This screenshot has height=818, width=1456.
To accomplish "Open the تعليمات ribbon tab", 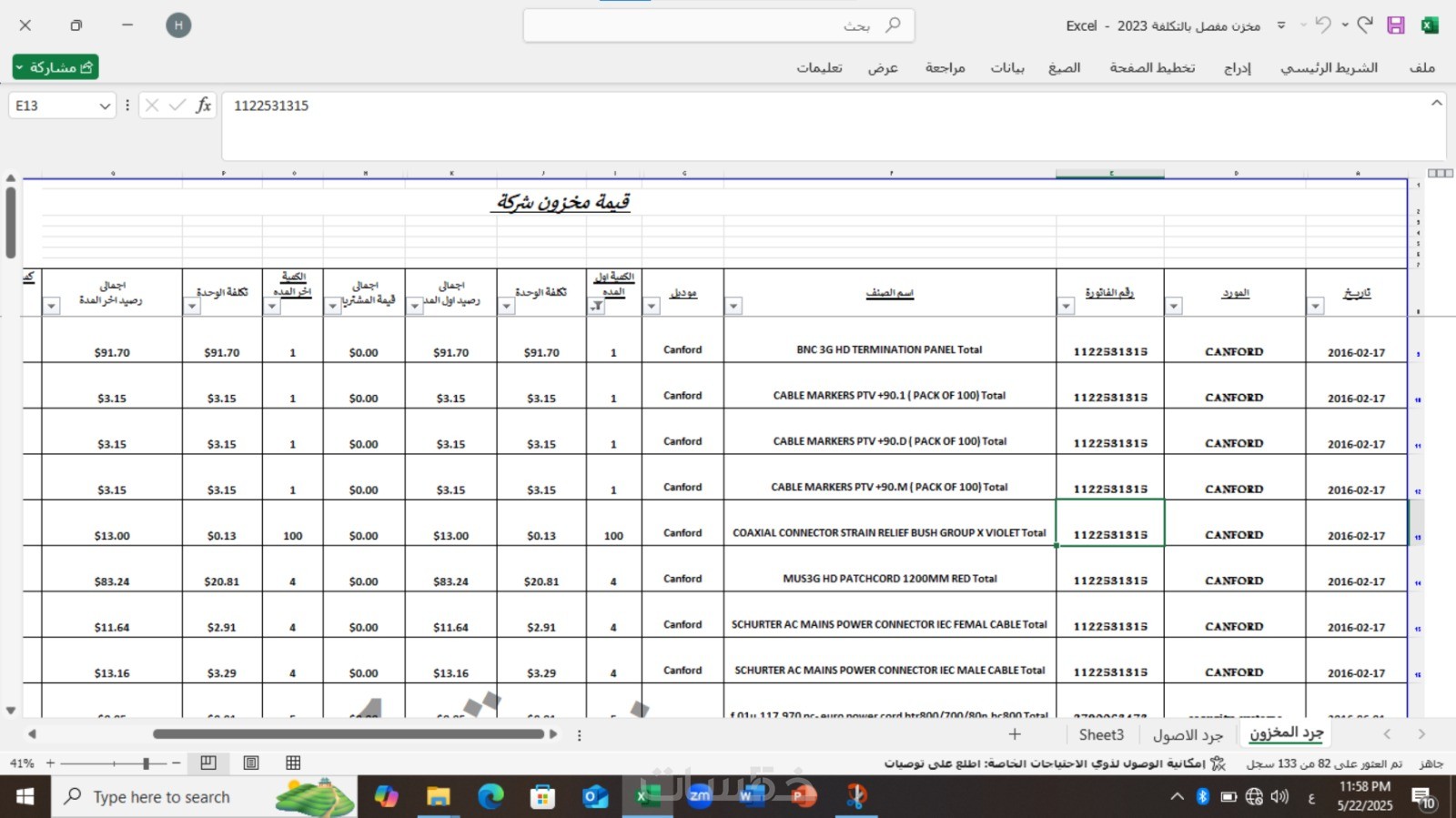I will tap(819, 67).
